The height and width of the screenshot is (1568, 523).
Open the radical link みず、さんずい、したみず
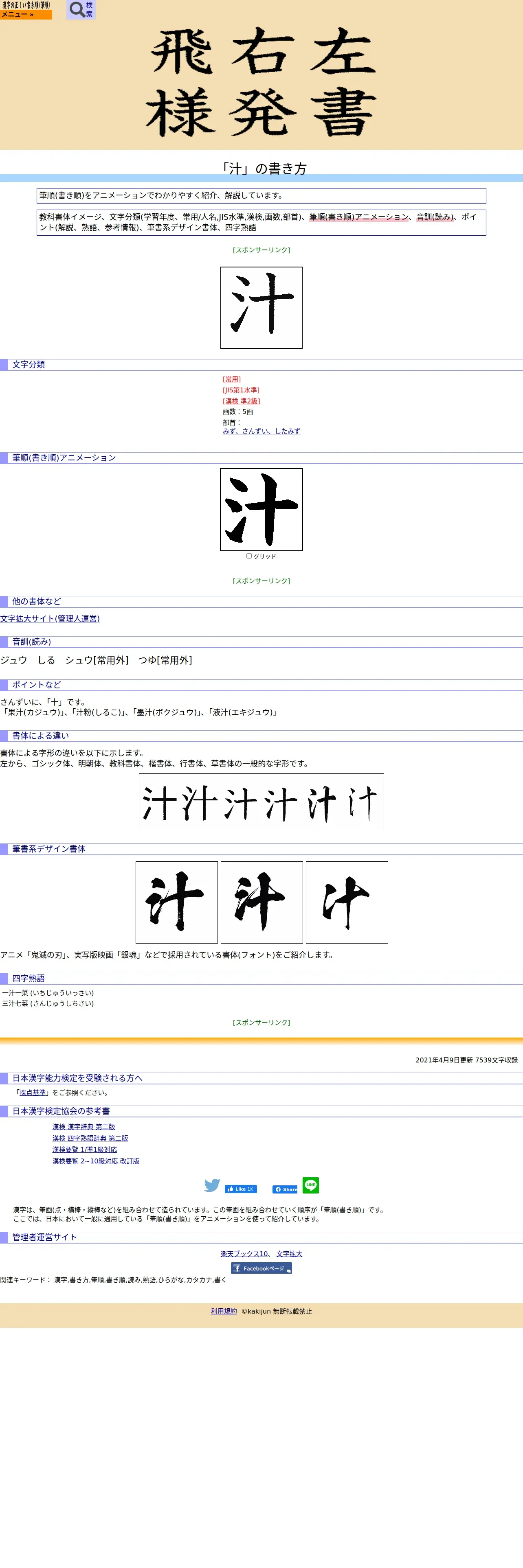[261, 431]
